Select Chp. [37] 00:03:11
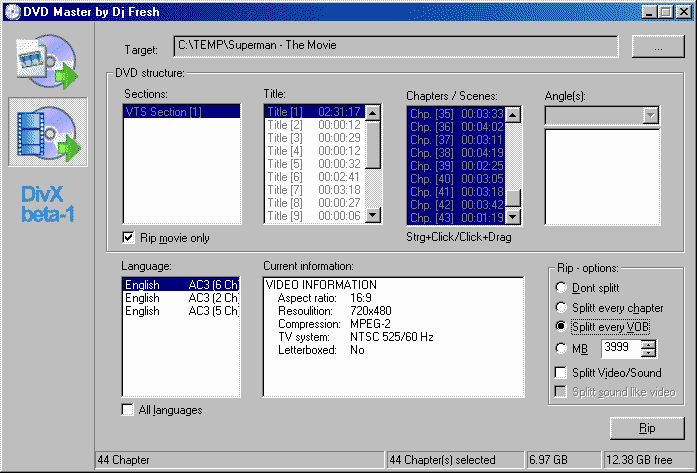The width and height of the screenshot is (697, 473). point(456,140)
